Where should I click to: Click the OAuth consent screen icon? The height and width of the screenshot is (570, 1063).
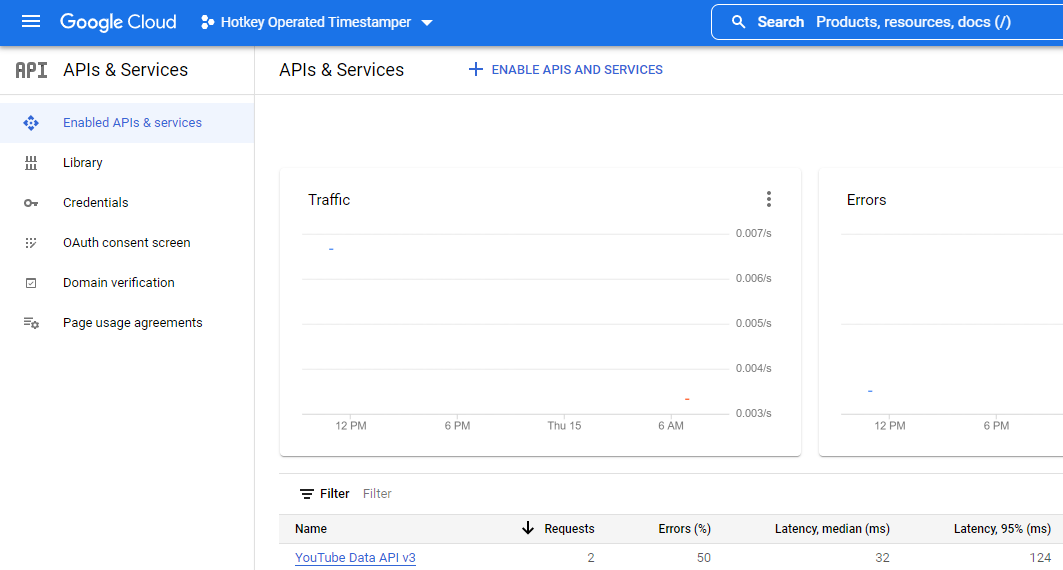tap(31, 243)
